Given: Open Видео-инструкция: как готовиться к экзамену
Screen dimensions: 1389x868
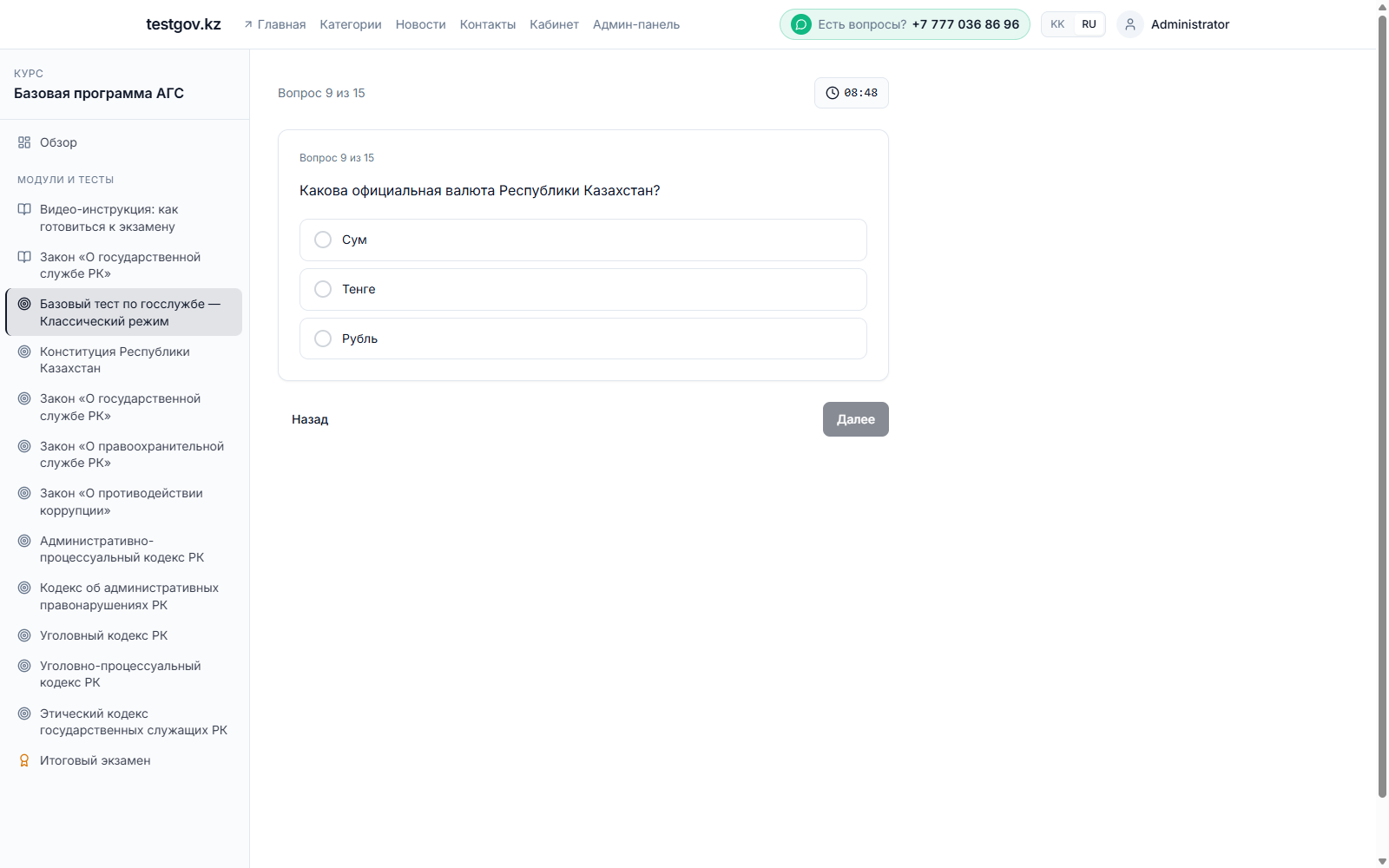Looking at the screenshot, I should 124,218.
